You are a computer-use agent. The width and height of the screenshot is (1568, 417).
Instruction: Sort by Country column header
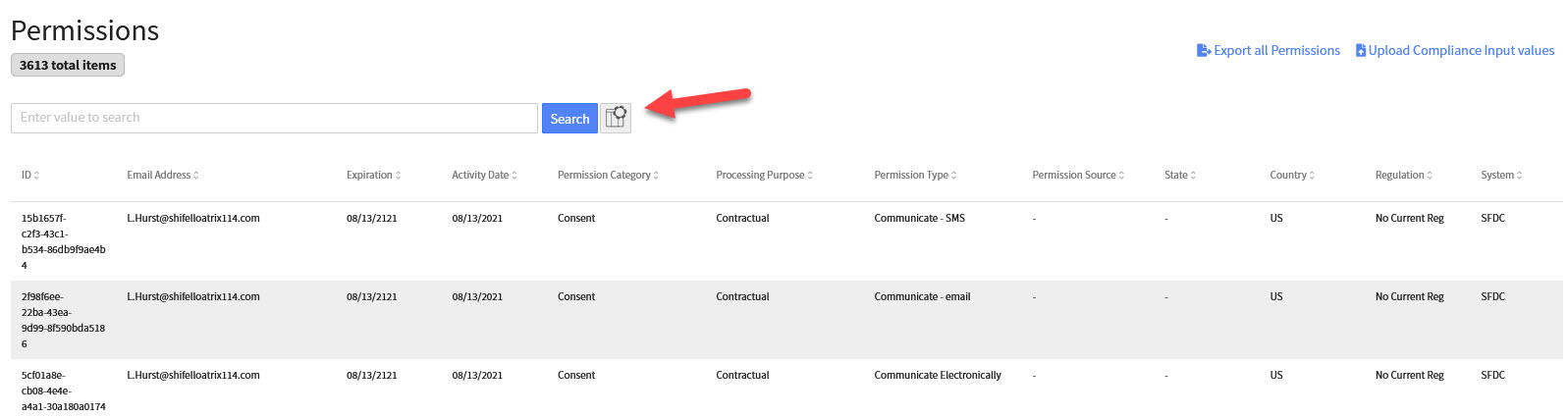[x=1292, y=176]
